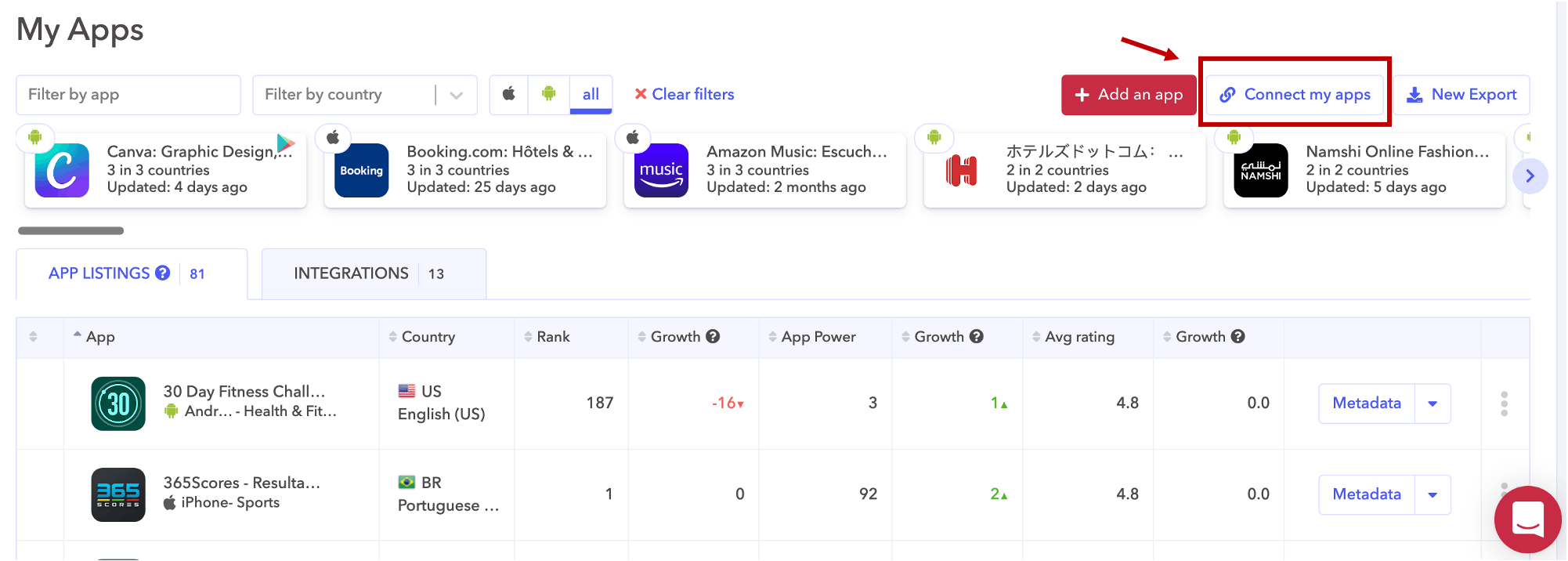Click the Add an app button
Screen dimensions: 1568x561
point(1129,95)
